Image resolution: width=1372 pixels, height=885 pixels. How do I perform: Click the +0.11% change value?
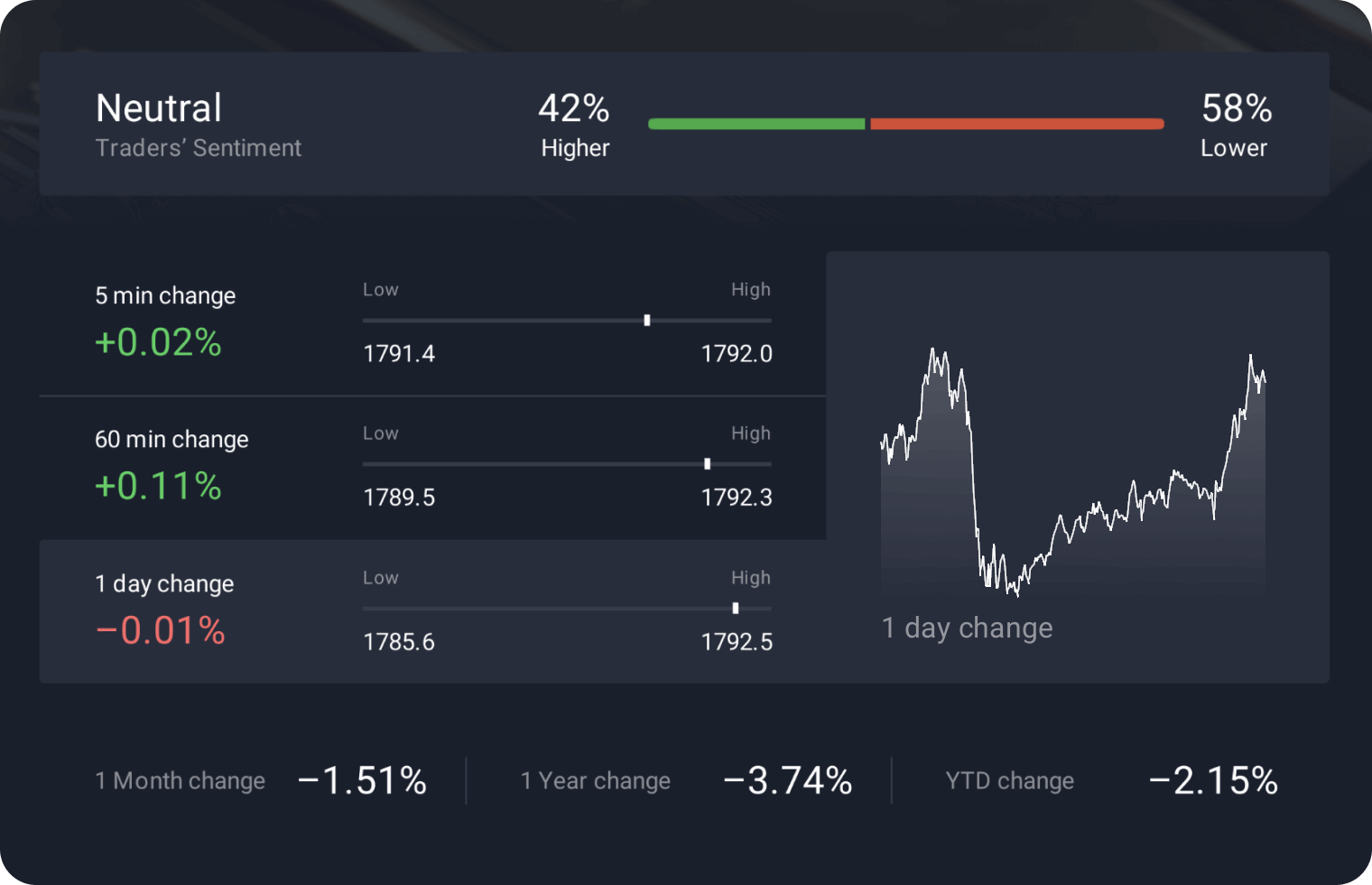point(159,487)
